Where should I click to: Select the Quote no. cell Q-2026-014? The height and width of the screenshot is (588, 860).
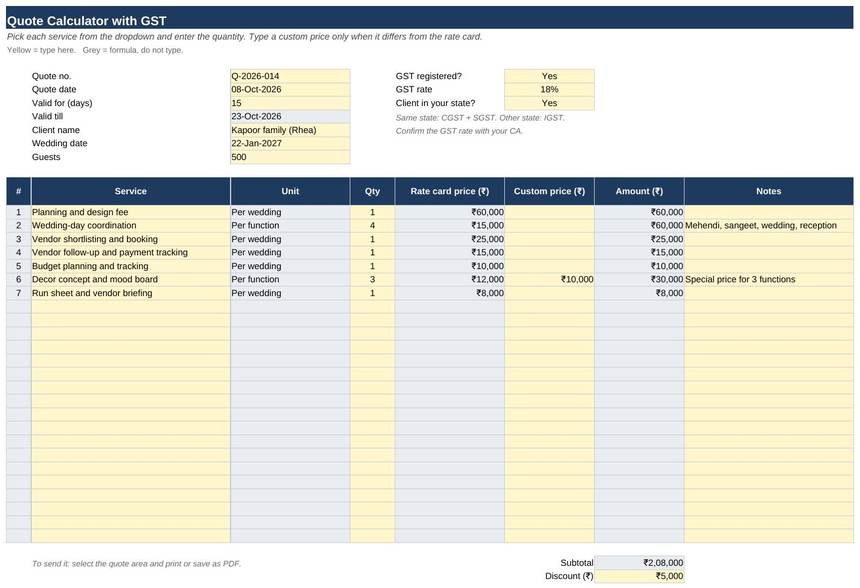[x=290, y=76]
